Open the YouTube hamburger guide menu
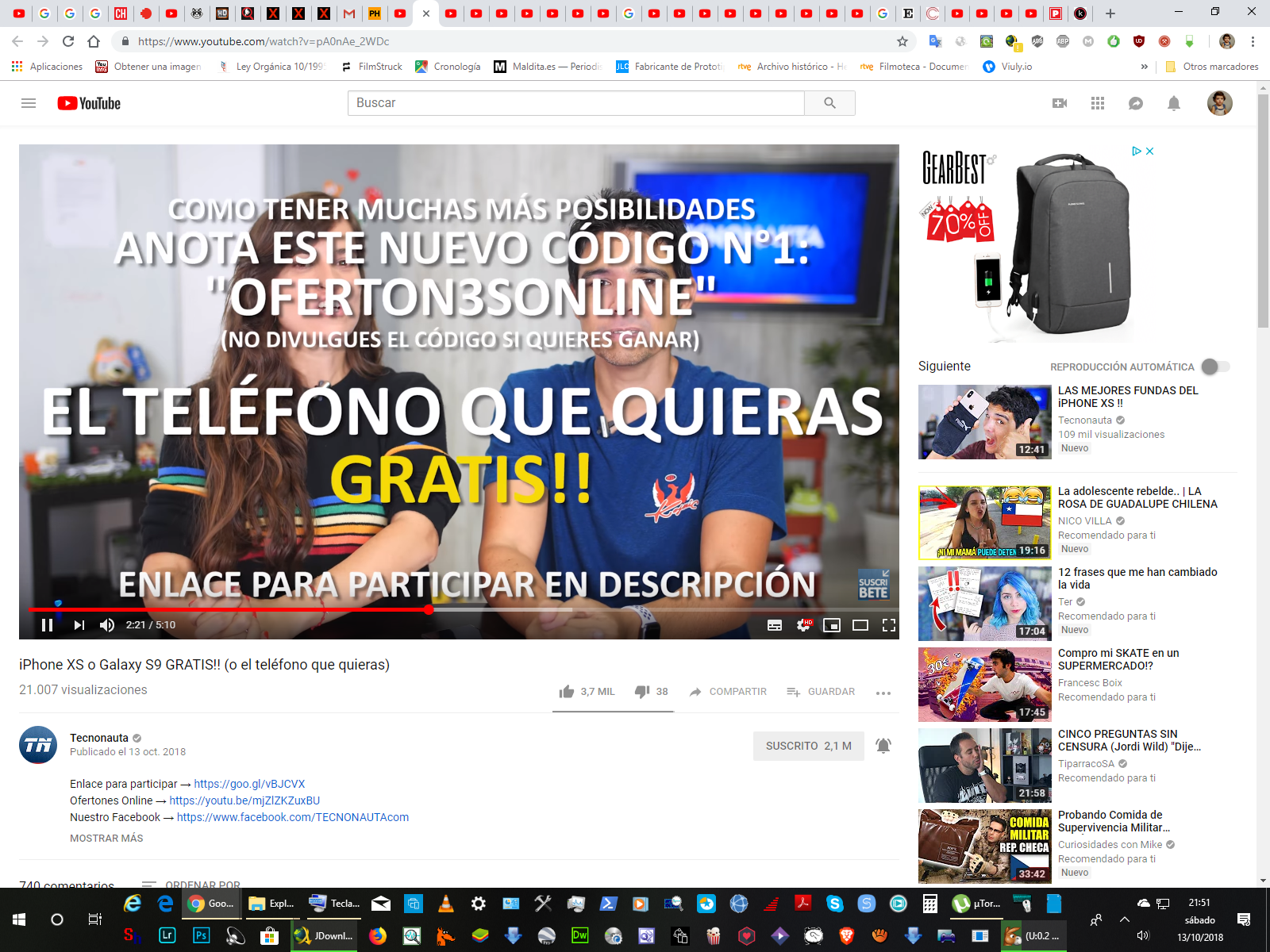Screen dimensions: 1270x952 pyautogui.click(x=29, y=103)
